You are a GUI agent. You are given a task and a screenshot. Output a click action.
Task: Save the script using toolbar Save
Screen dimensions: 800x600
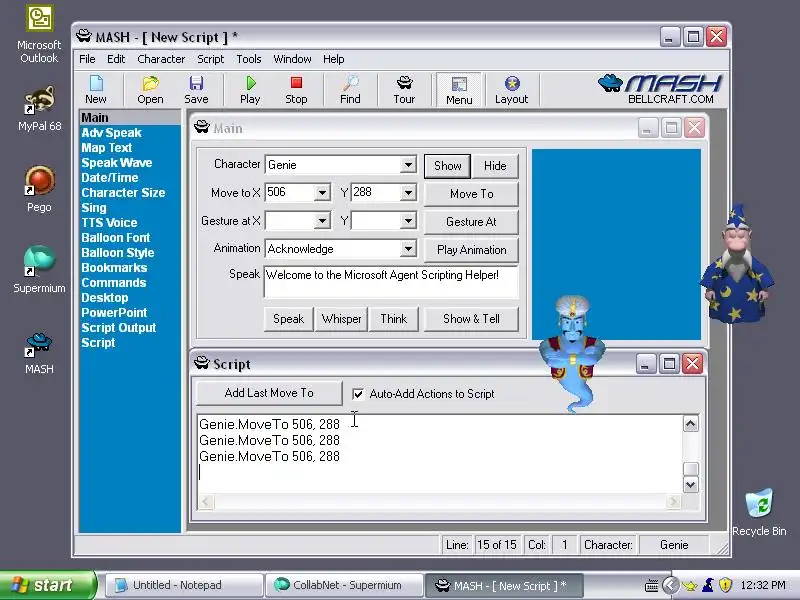click(x=196, y=90)
